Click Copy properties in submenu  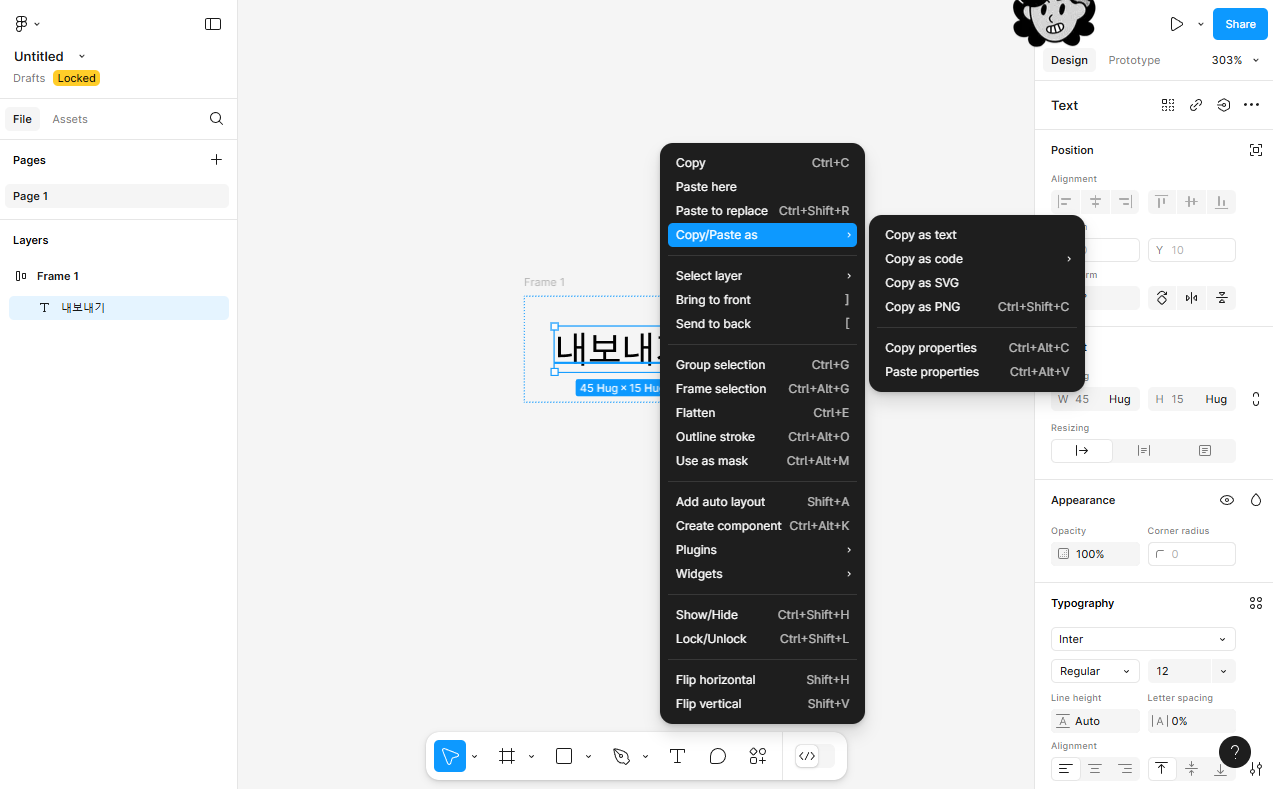click(x=977, y=348)
